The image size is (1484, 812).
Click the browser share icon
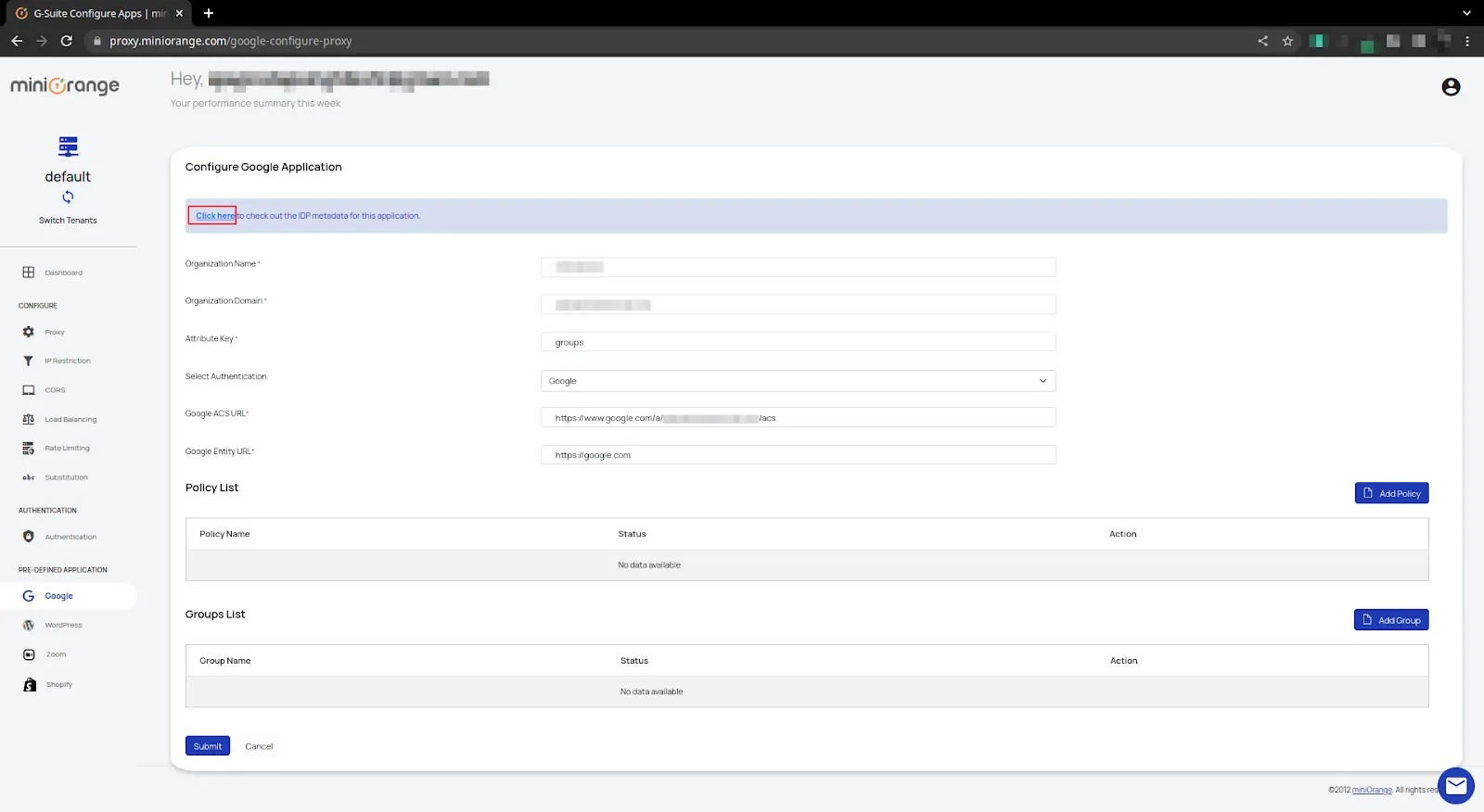point(1262,41)
